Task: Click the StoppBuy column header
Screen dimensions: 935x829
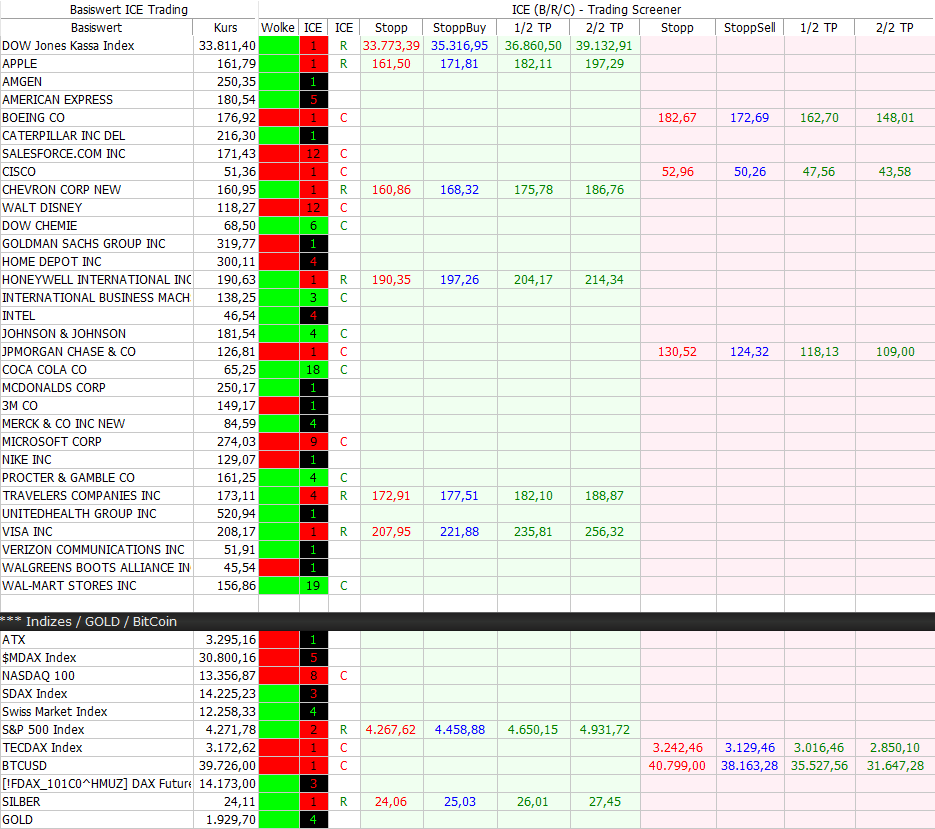Action: tap(459, 27)
